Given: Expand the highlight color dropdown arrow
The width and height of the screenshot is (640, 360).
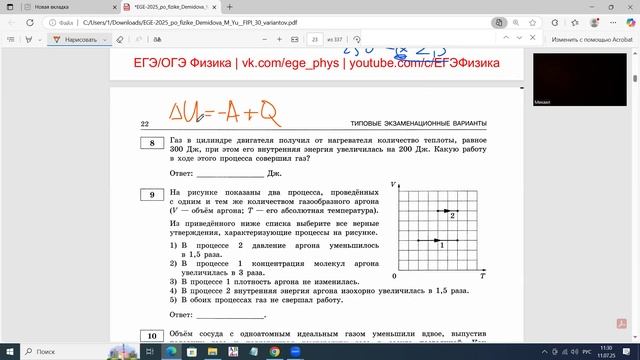Looking at the screenshot, I should coord(40,40).
